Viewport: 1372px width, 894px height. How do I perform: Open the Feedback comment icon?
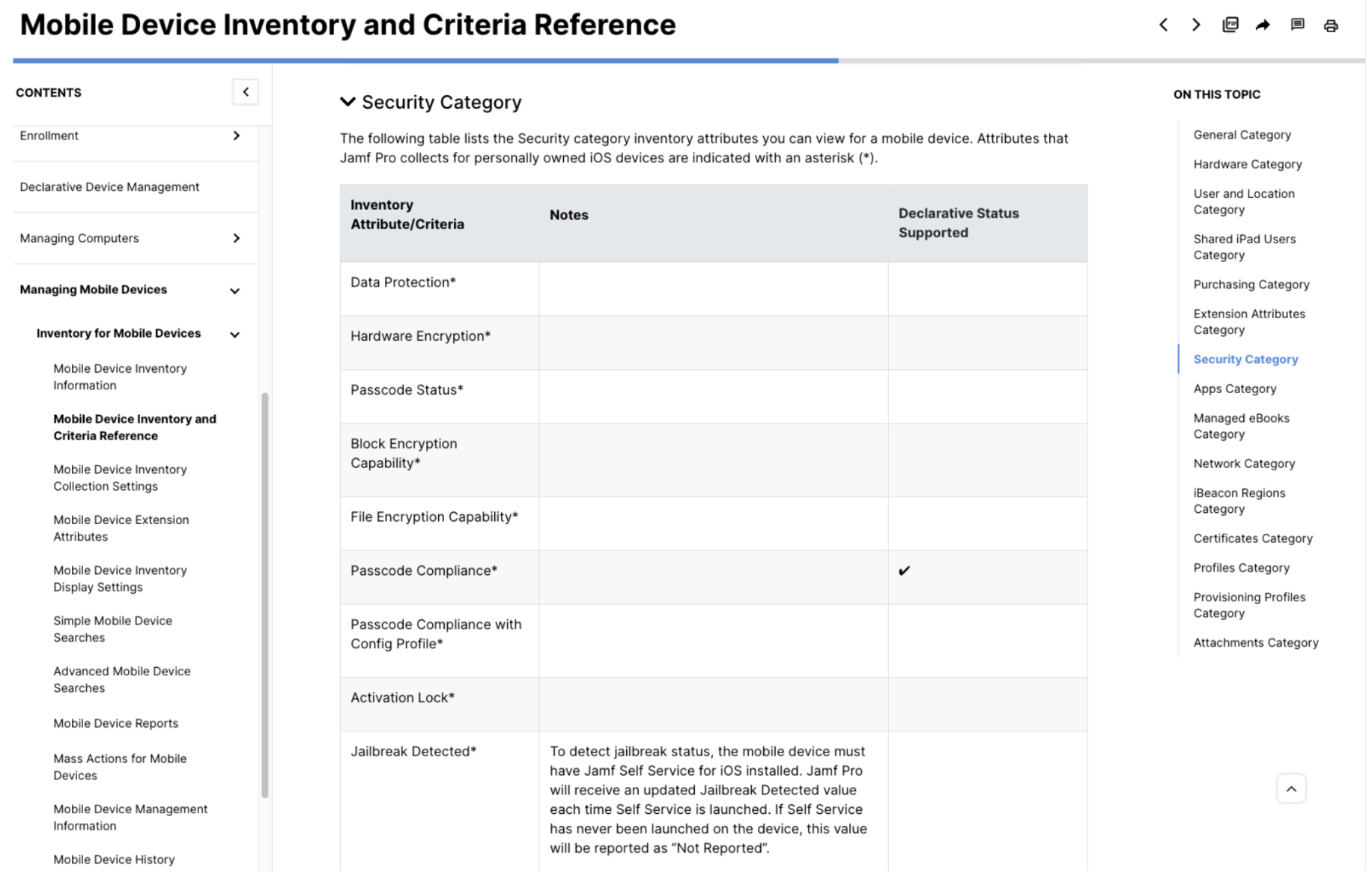click(1298, 25)
